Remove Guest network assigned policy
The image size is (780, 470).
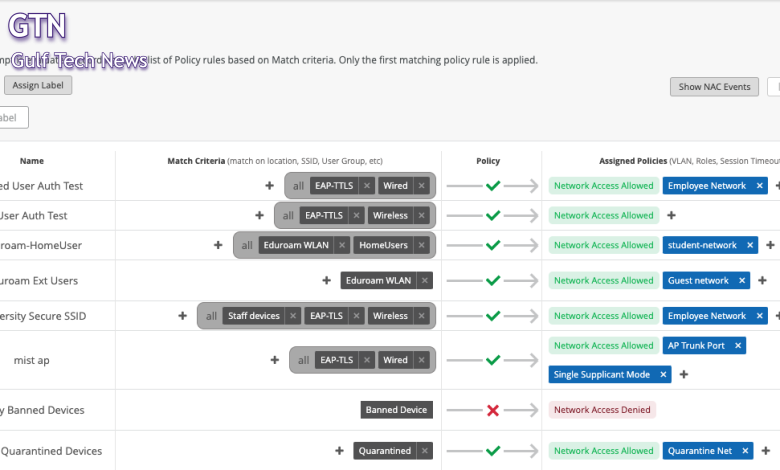pos(742,281)
